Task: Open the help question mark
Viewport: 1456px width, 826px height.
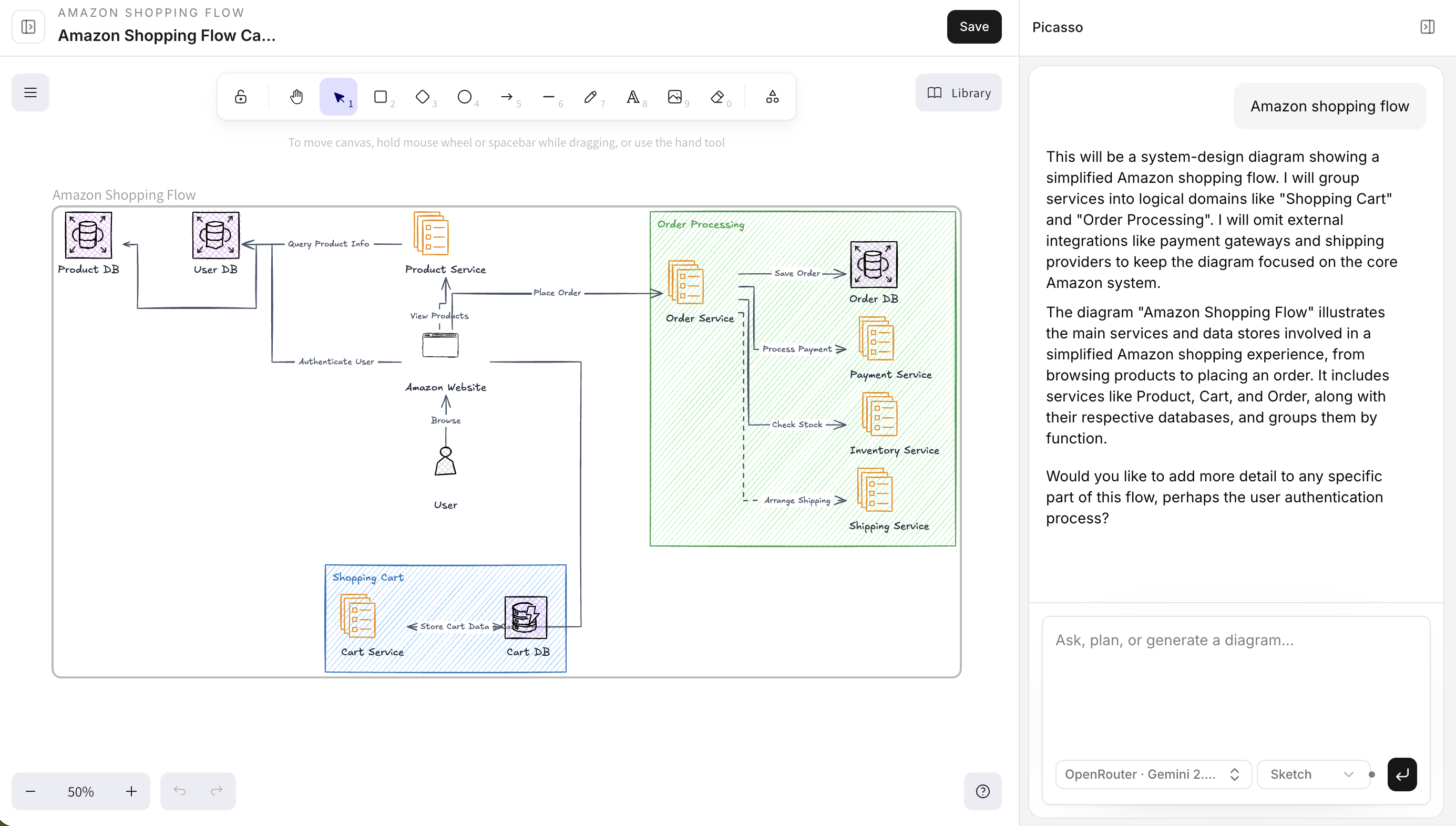Action: (x=983, y=791)
